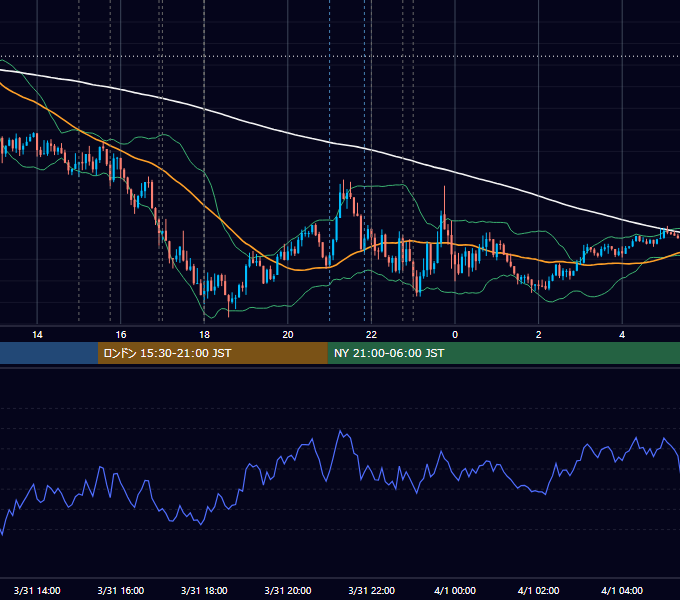This screenshot has height=600, width=680.
Task: Click the 4 hour label on price chart axis
Action: 622,335
